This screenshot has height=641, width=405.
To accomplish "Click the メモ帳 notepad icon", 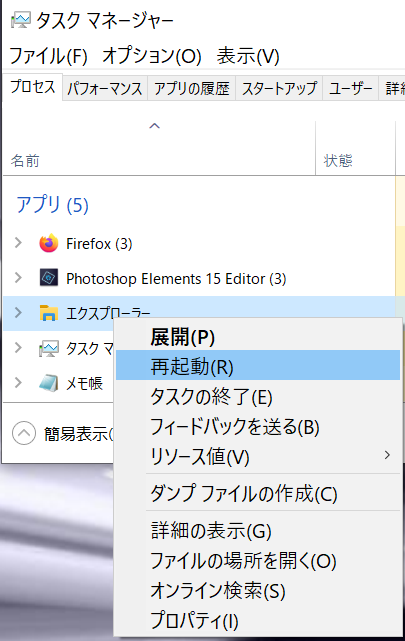I will point(49,383).
